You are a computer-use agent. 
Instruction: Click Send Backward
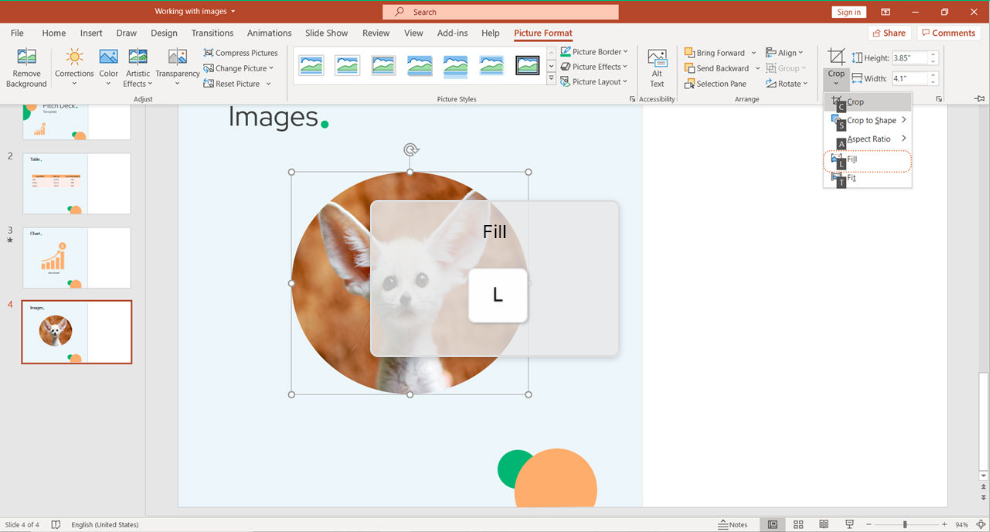tap(717, 68)
